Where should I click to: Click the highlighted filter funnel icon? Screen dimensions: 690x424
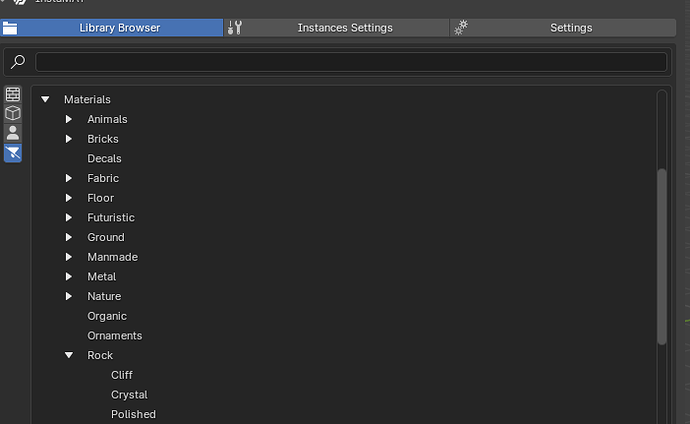(13, 153)
